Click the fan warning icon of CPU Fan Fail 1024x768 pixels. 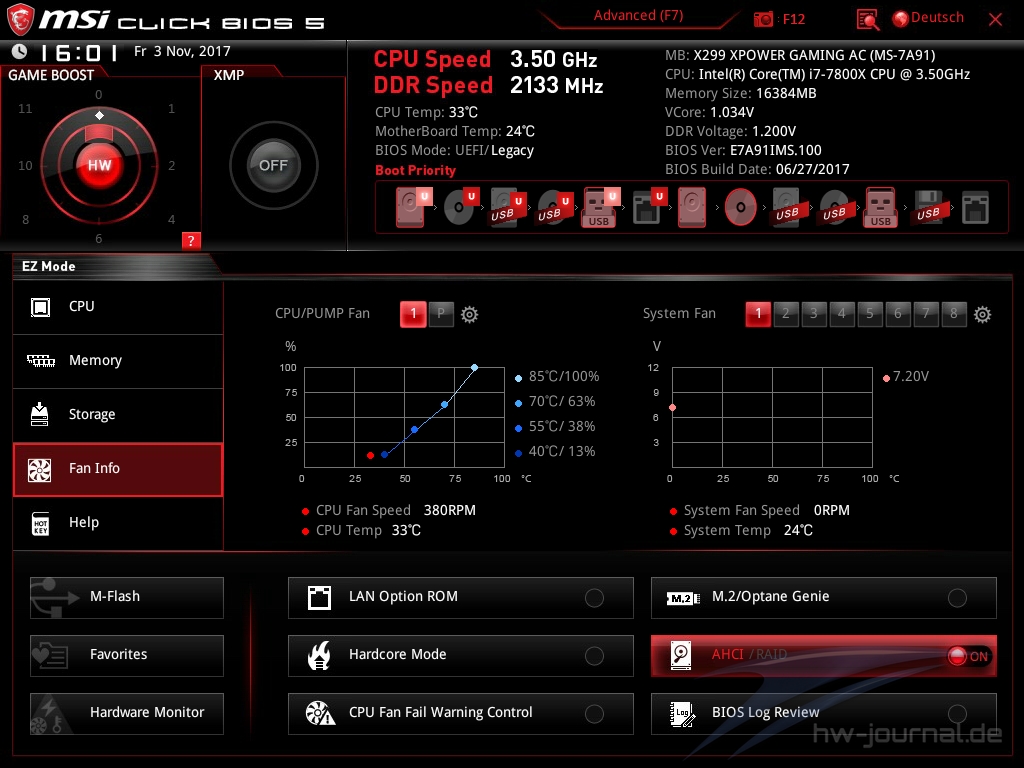tap(320, 713)
